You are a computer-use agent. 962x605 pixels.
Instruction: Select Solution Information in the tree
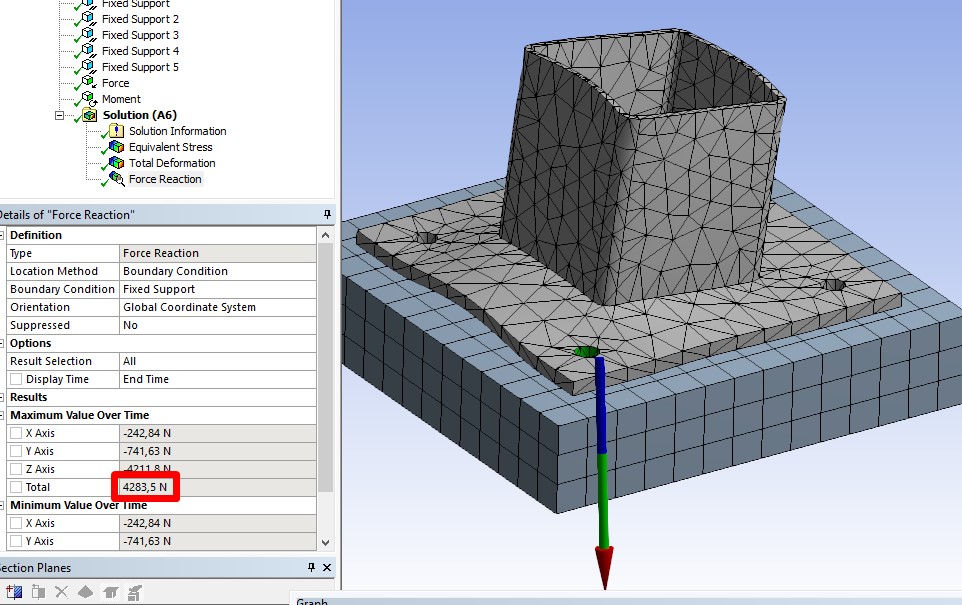[x=177, y=131]
